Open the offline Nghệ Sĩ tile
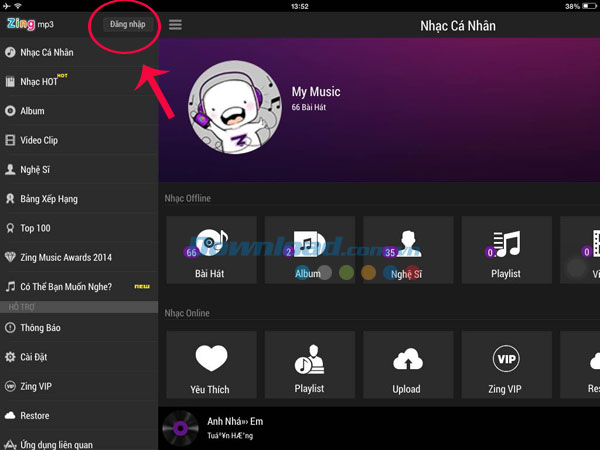Screen dimensions: 600x450 tap(408, 250)
